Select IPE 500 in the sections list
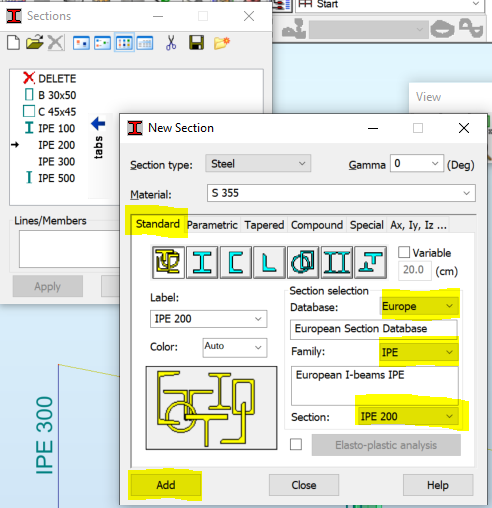The image size is (492, 508). pyautogui.click(x=50, y=178)
